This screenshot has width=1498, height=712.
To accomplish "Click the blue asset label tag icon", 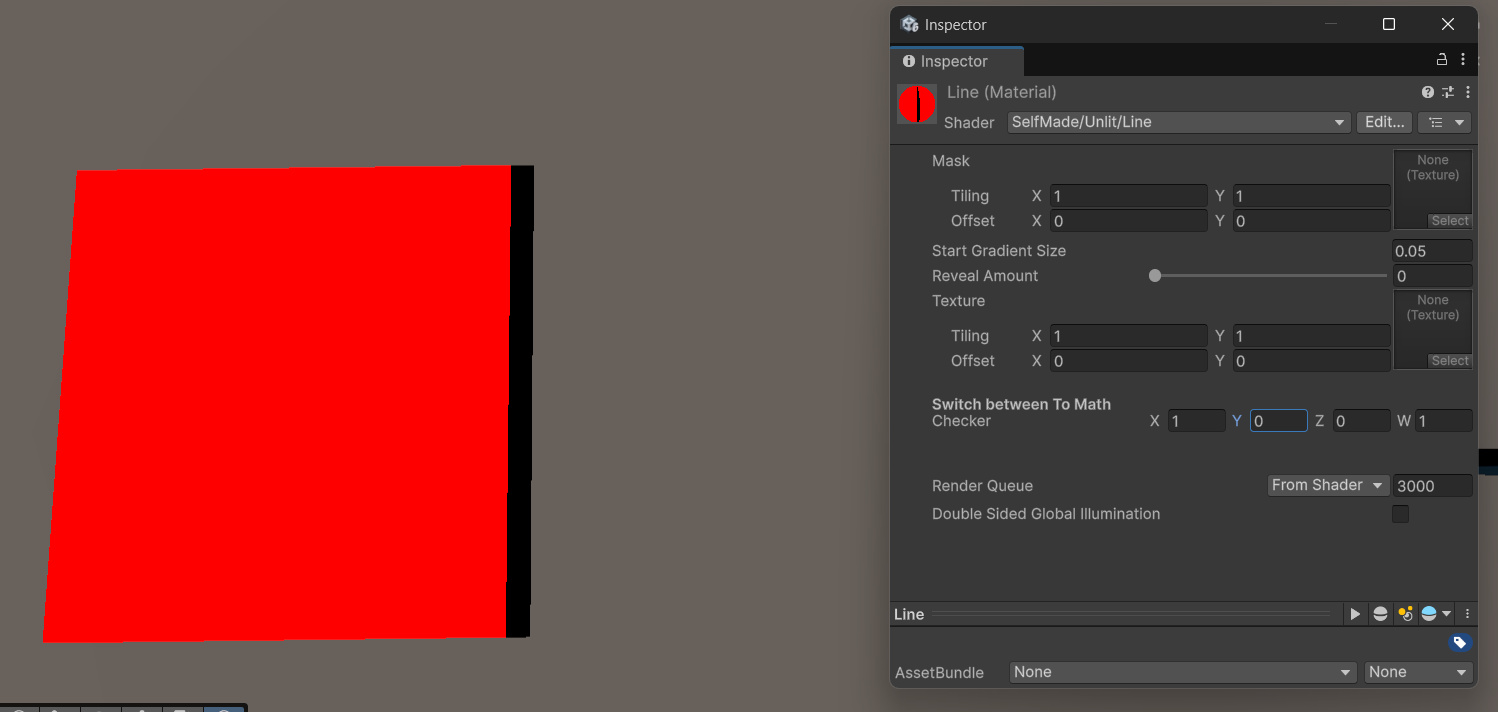I will (x=1459, y=643).
